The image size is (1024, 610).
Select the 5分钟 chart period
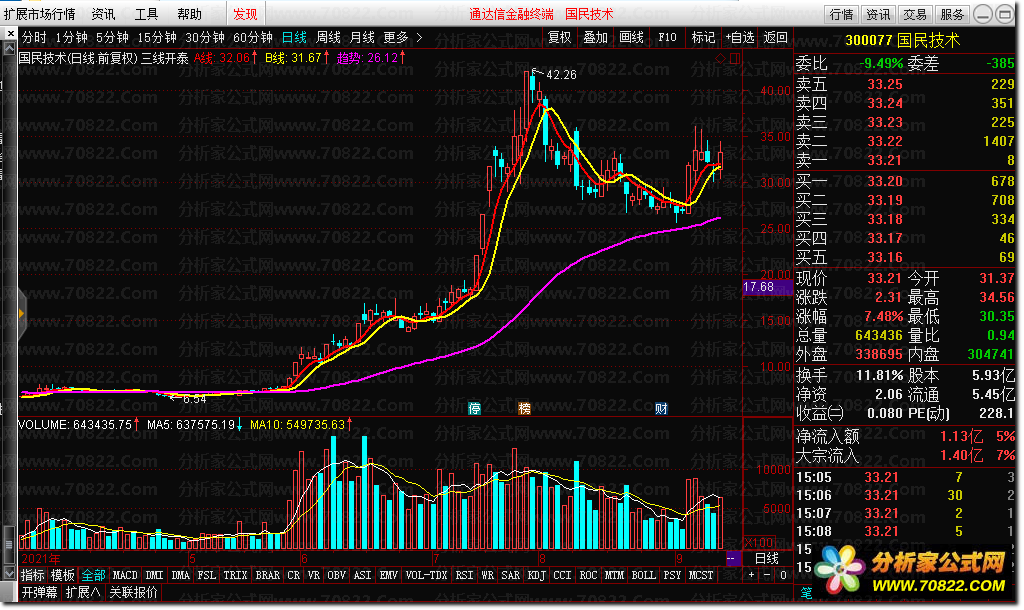112,37
